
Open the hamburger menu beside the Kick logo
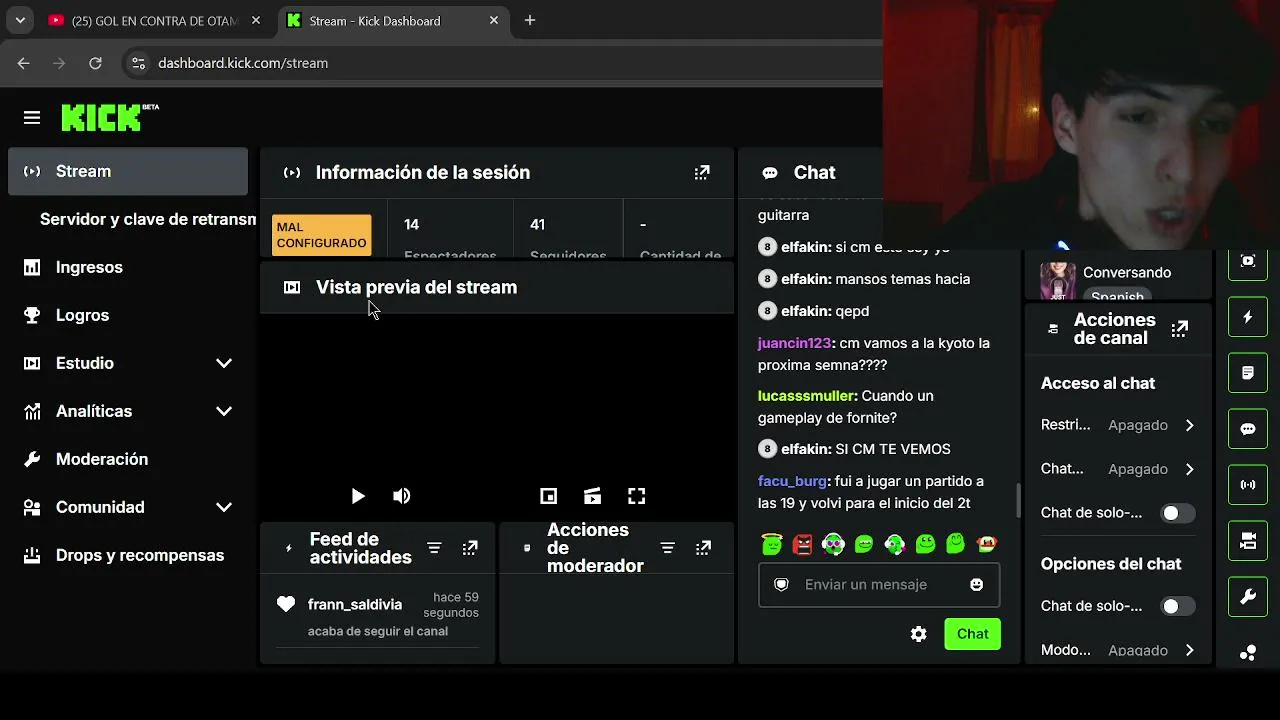click(32, 118)
